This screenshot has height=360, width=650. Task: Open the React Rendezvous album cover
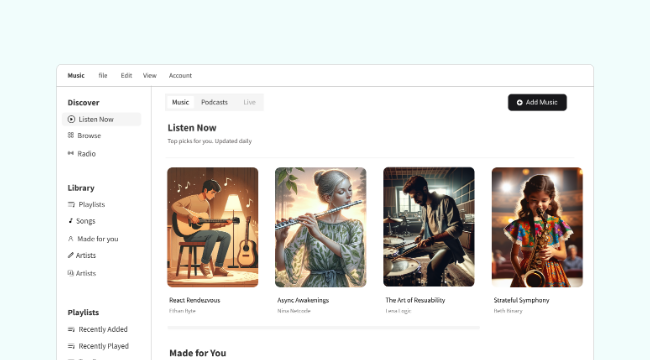213,227
